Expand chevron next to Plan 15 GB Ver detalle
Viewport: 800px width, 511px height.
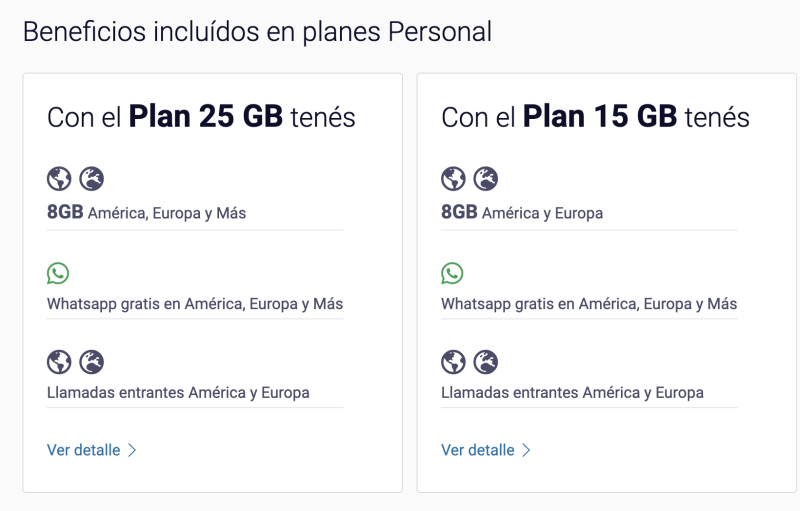click(527, 450)
